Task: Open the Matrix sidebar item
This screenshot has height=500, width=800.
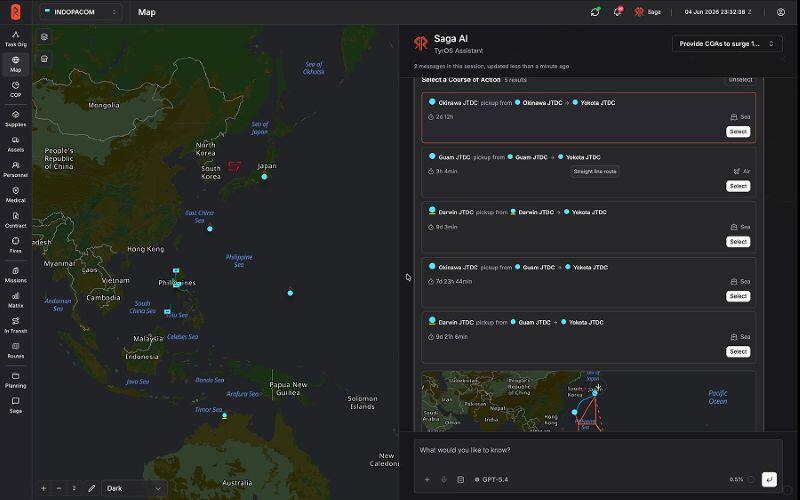Action: (x=15, y=300)
